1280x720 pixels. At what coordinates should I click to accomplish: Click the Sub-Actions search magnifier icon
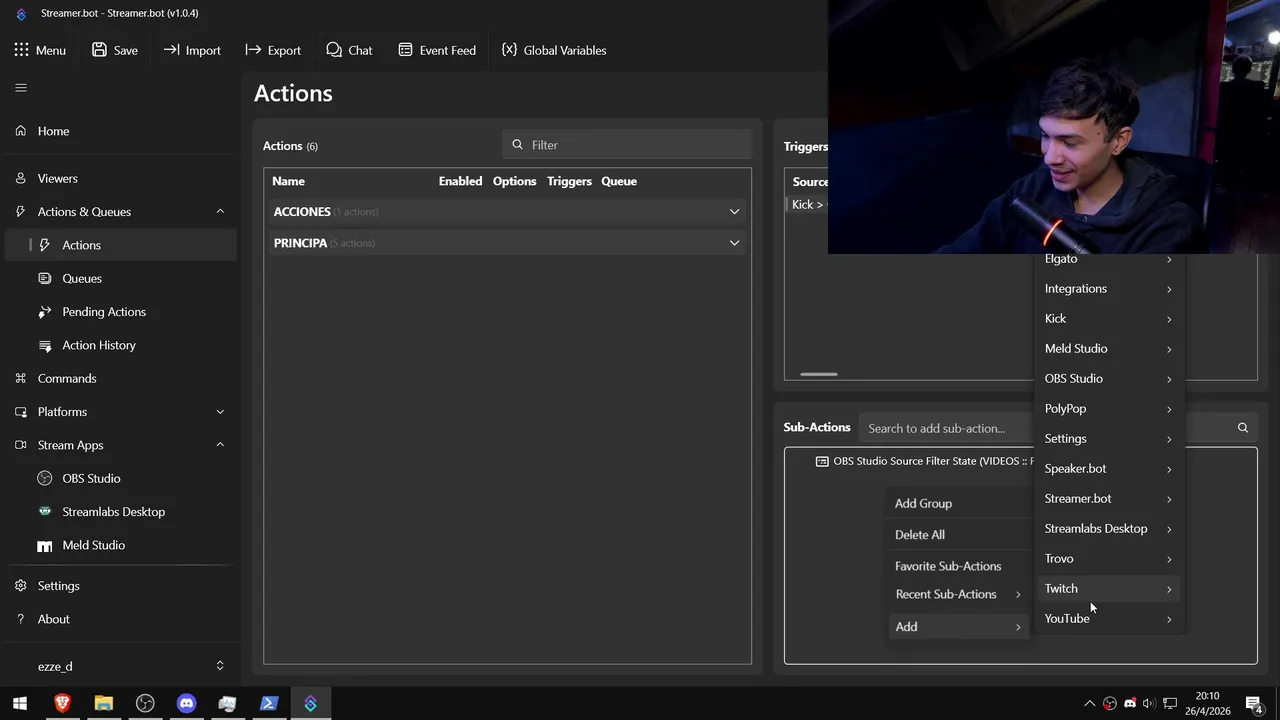[x=1243, y=428]
